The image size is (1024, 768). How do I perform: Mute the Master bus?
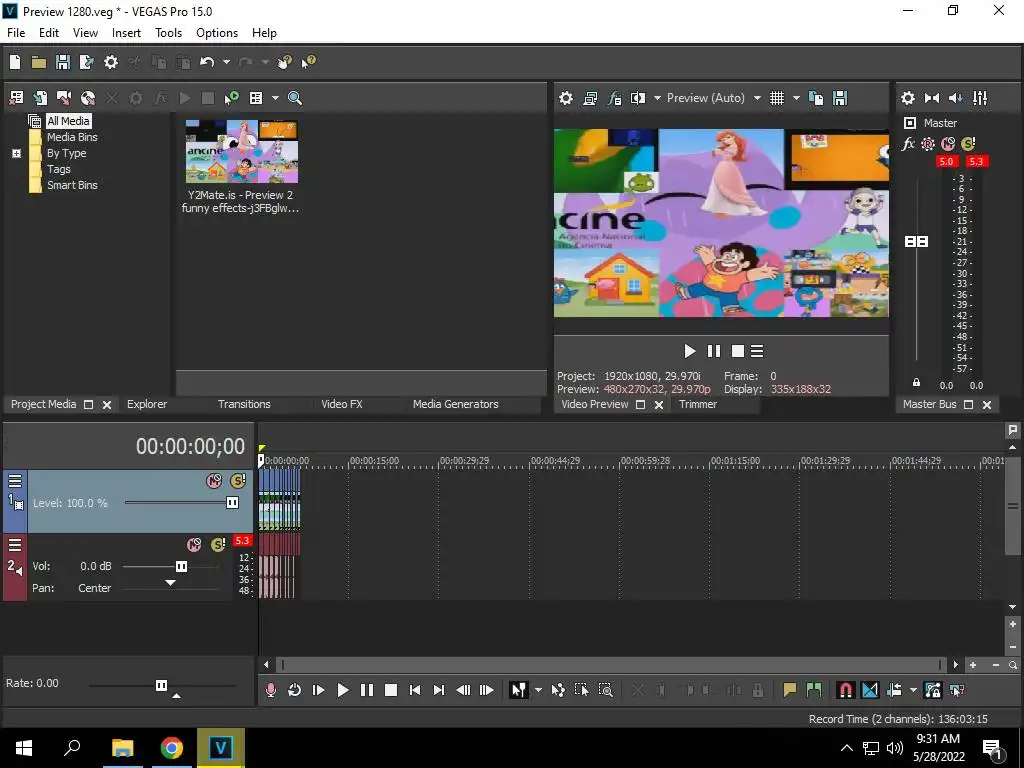click(948, 144)
